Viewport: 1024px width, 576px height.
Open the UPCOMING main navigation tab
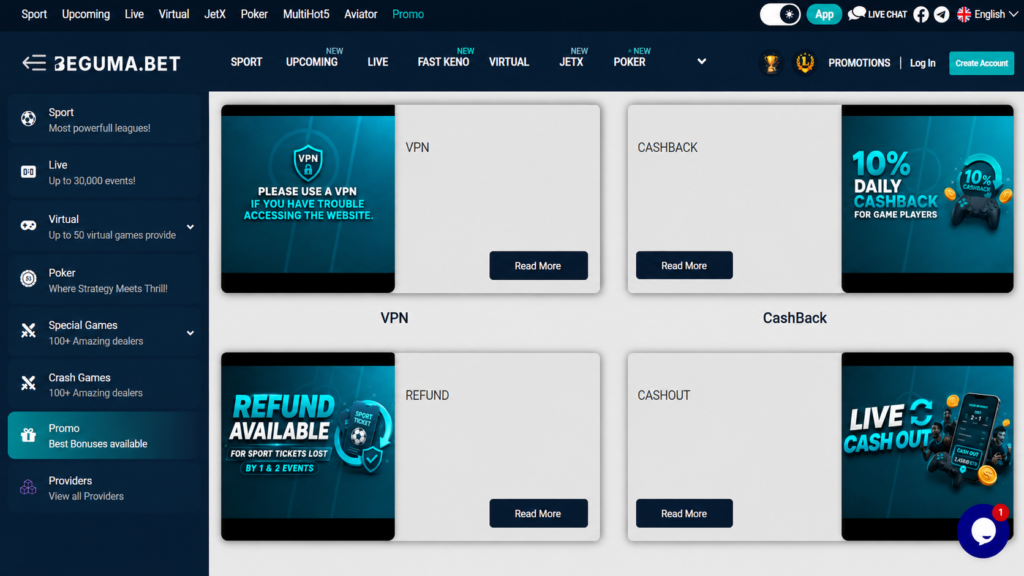[x=312, y=62]
